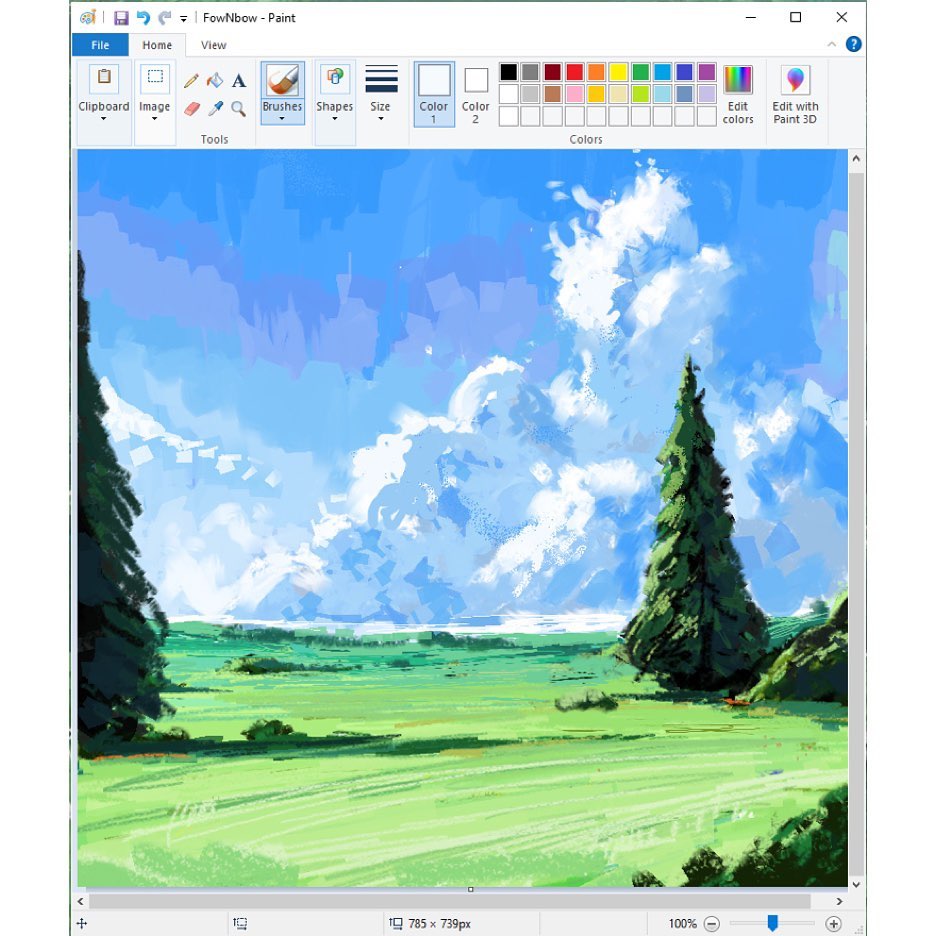The image size is (936, 936).
Task: Pick the orange color swatch
Action: click(x=596, y=72)
